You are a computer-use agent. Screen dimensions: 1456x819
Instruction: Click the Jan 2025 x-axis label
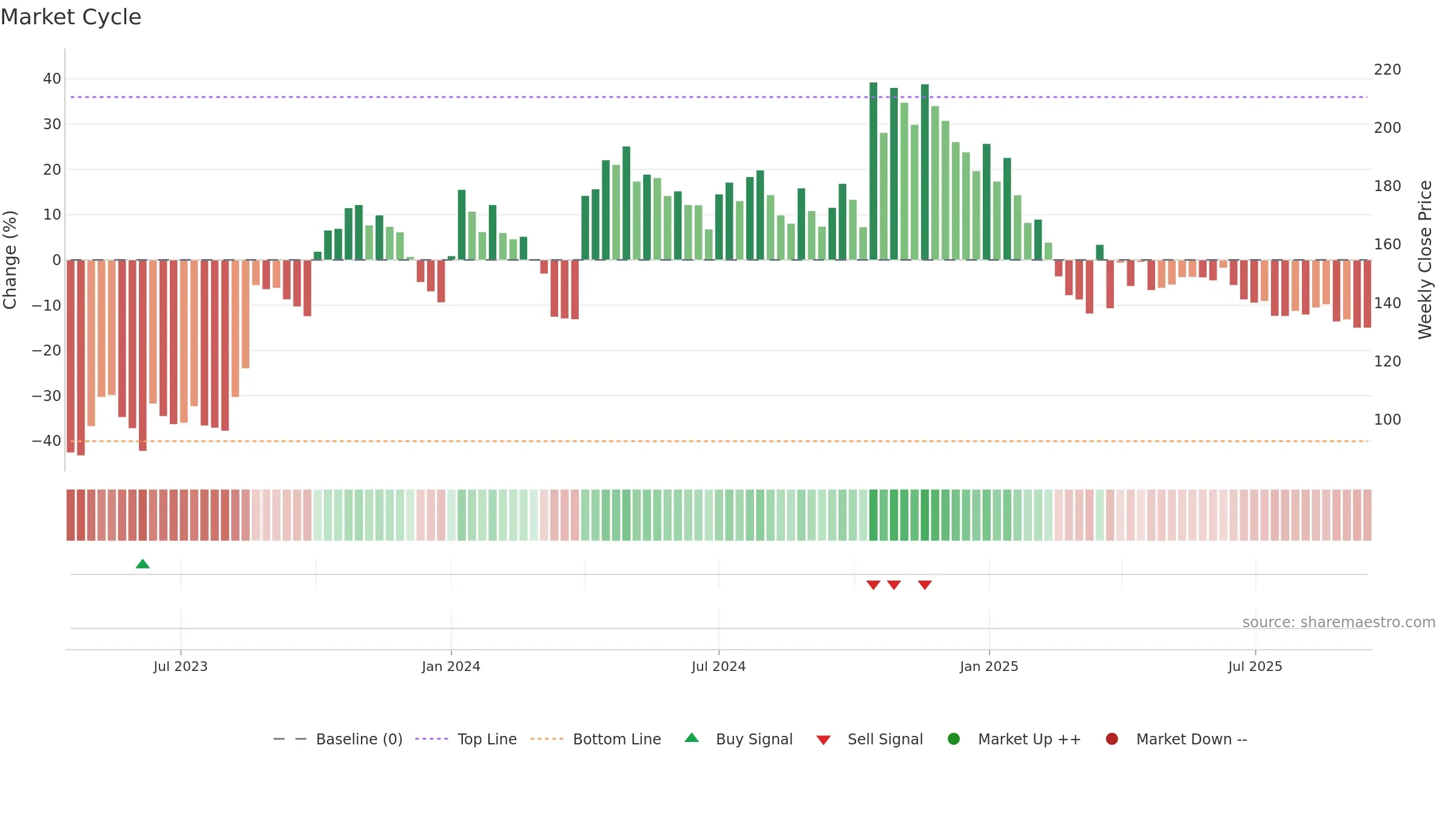pos(989,667)
